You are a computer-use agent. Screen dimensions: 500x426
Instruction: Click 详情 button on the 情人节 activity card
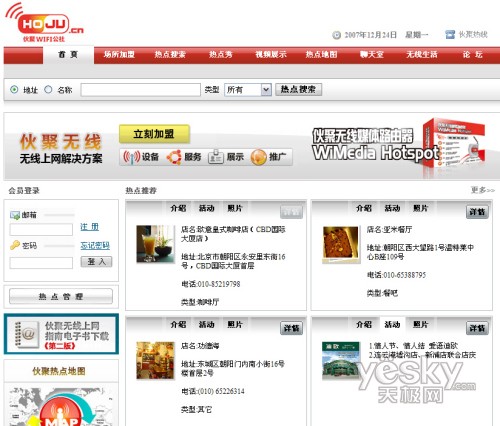pyautogui.click(x=477, y=328)
